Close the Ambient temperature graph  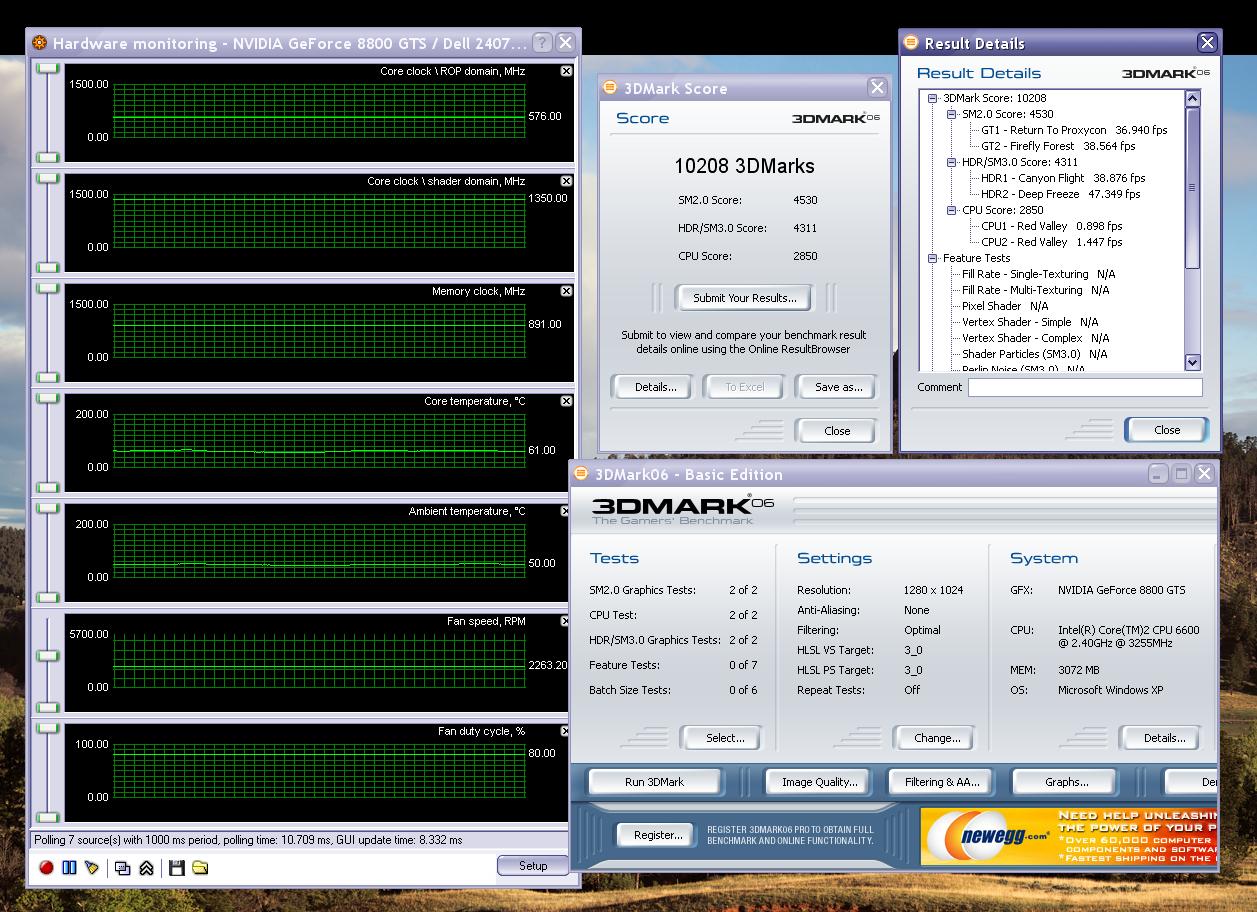pyautogui.click(x=567, y=511)
